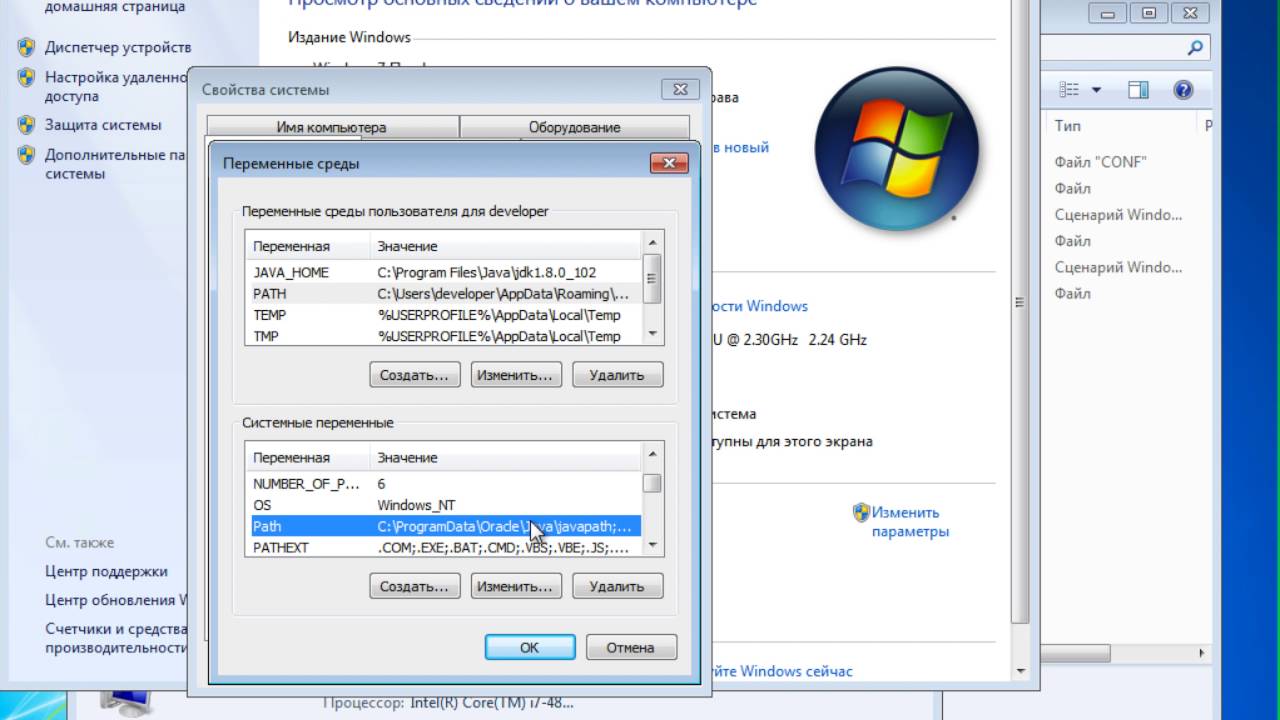Select the TEMP user variable row
The image size is (1280, 720).
444,315
